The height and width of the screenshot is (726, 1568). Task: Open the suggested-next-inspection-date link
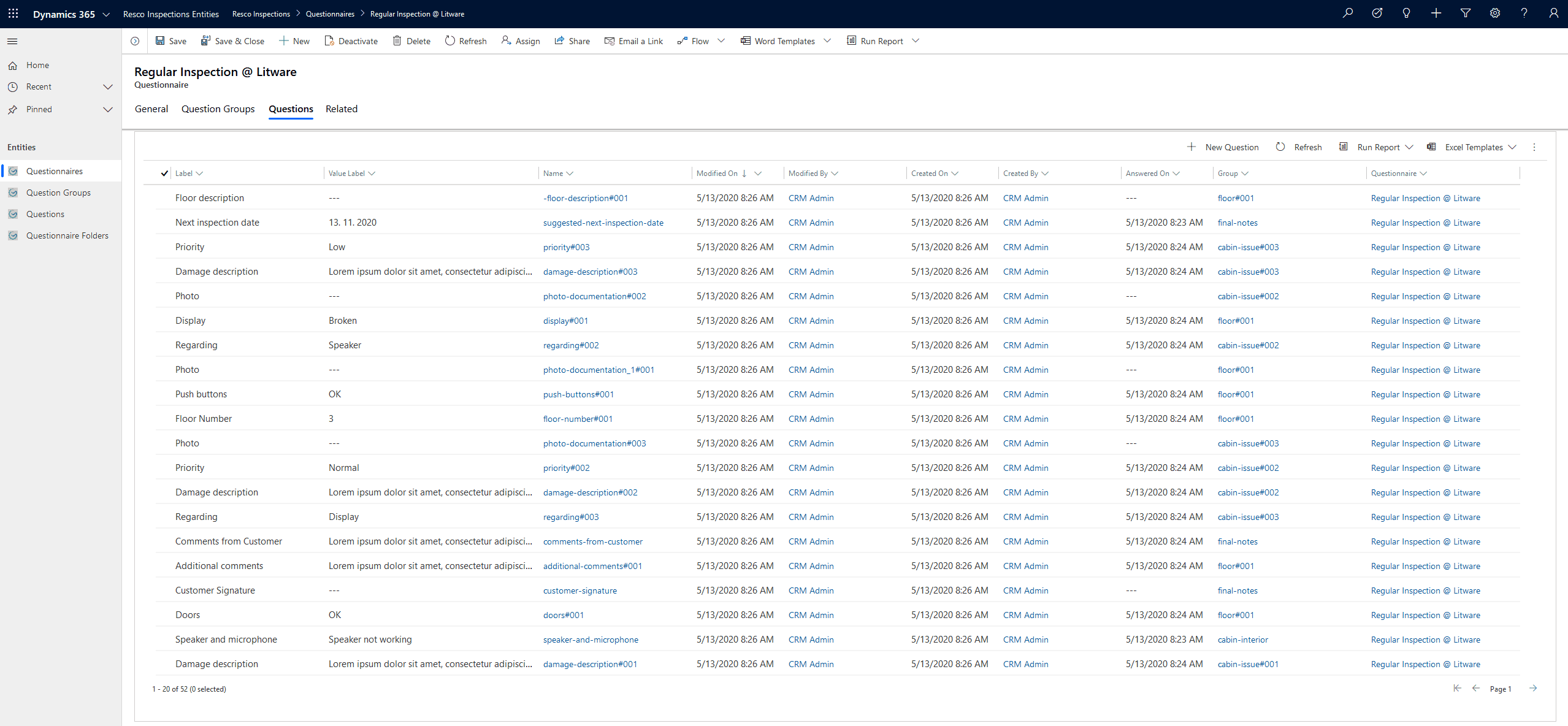[x=603, y=223]
